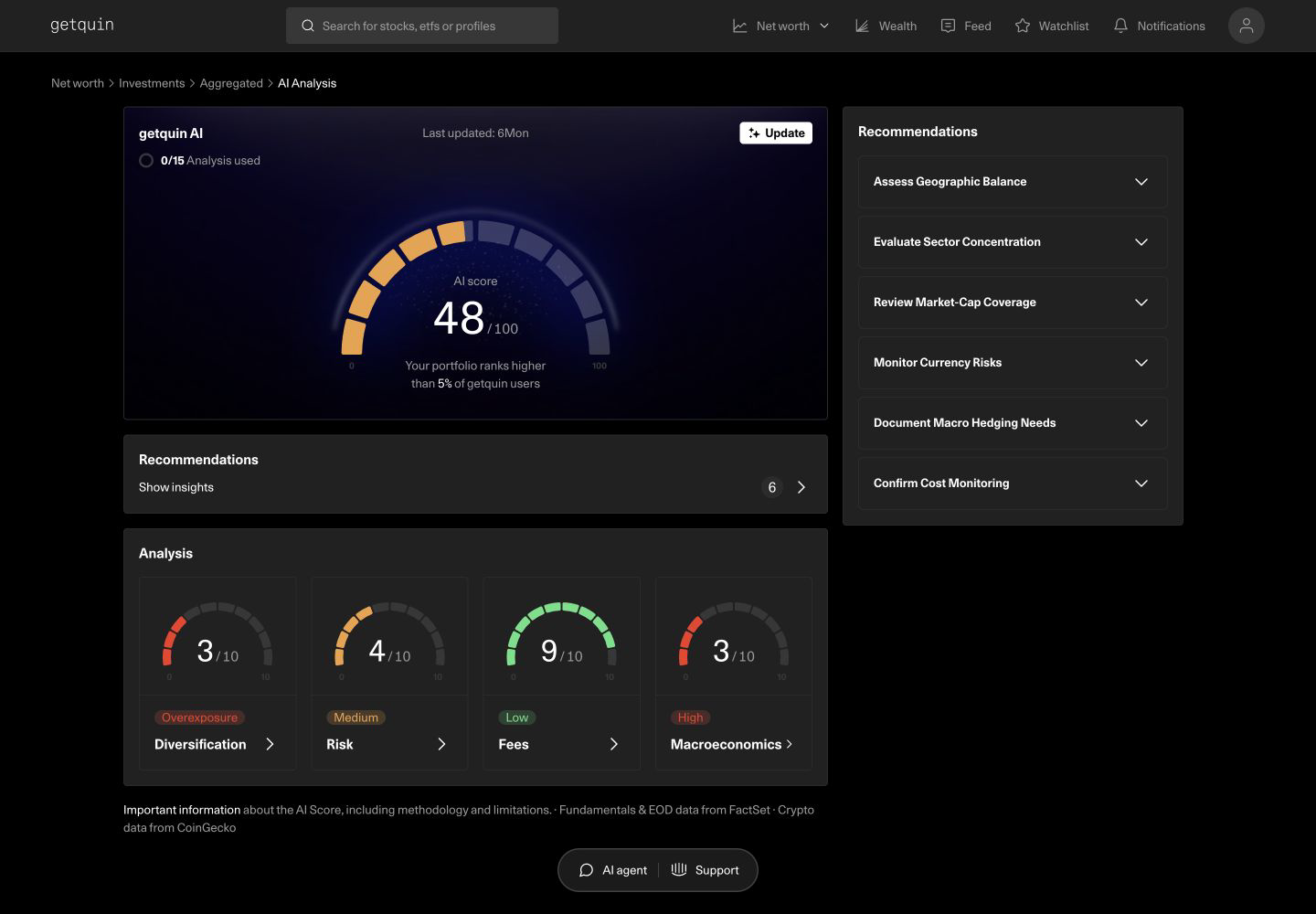
Task: Expand Confirm Cost Monitoring recommendation
Action: 1013,484
